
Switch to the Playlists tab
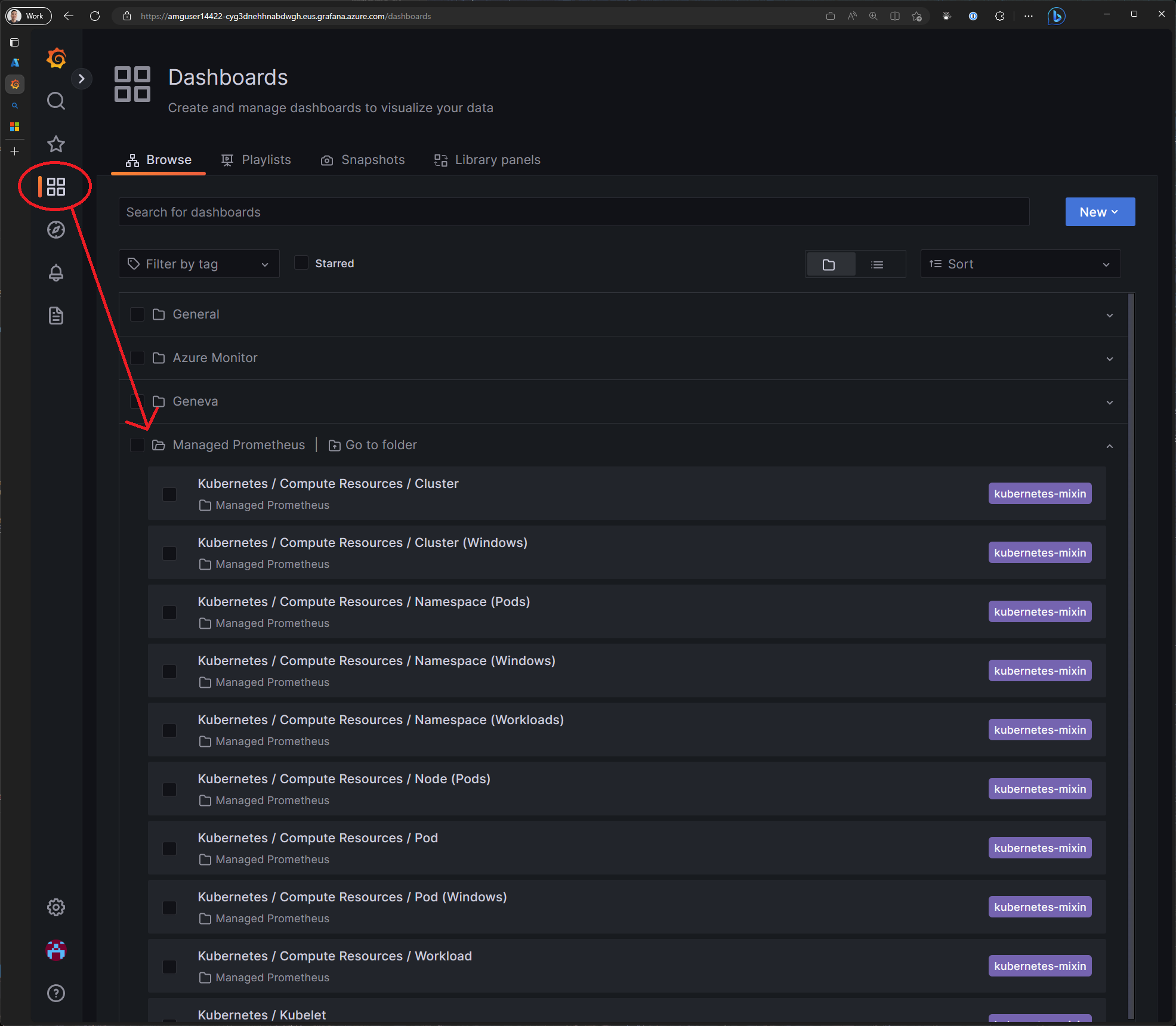pos(256,160)
